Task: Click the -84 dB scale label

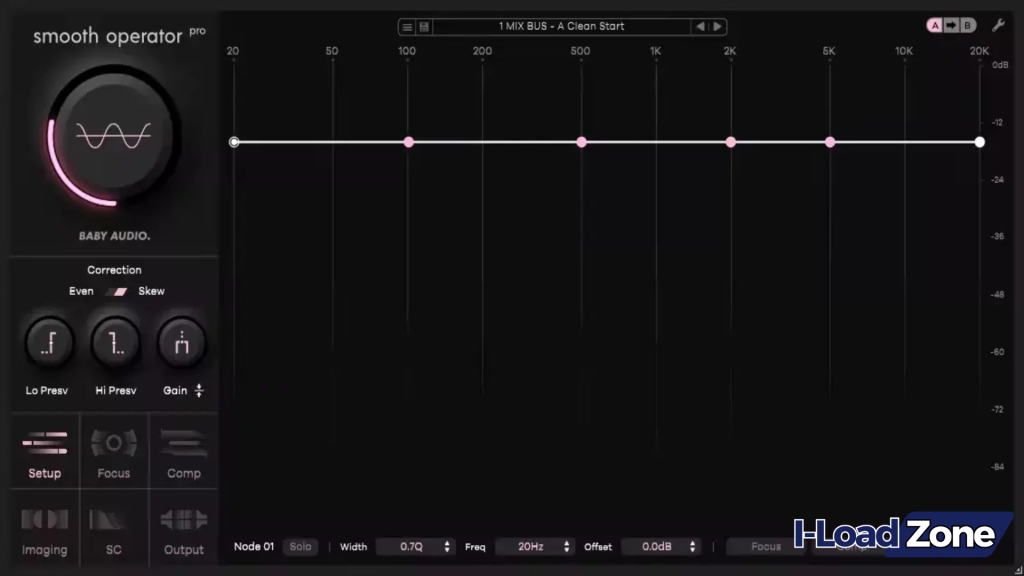Action: 997,467
